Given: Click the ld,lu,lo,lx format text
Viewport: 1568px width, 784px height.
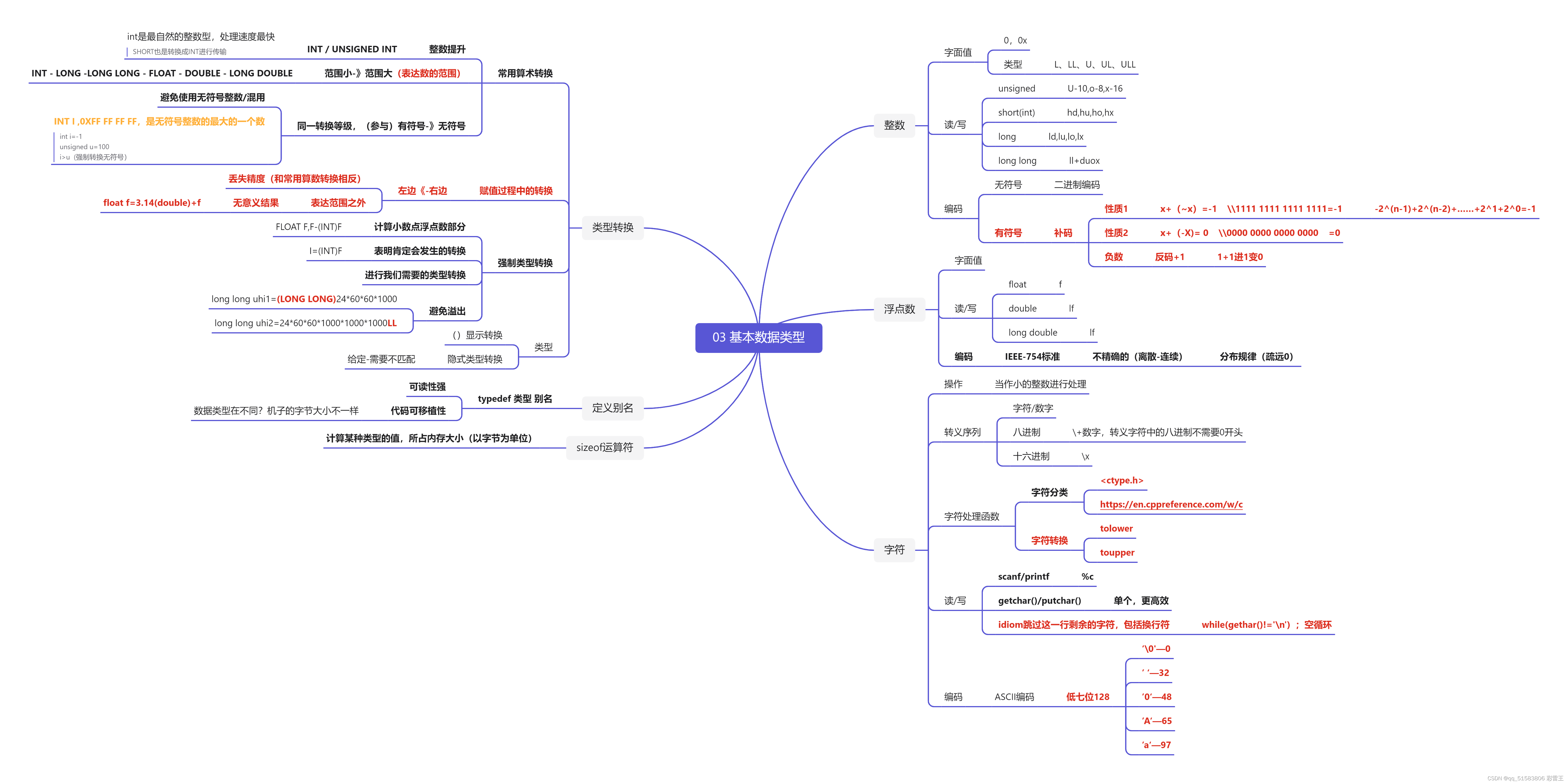Looking at the screenshot, I should pyautogui.click(x=1065, y=137).
